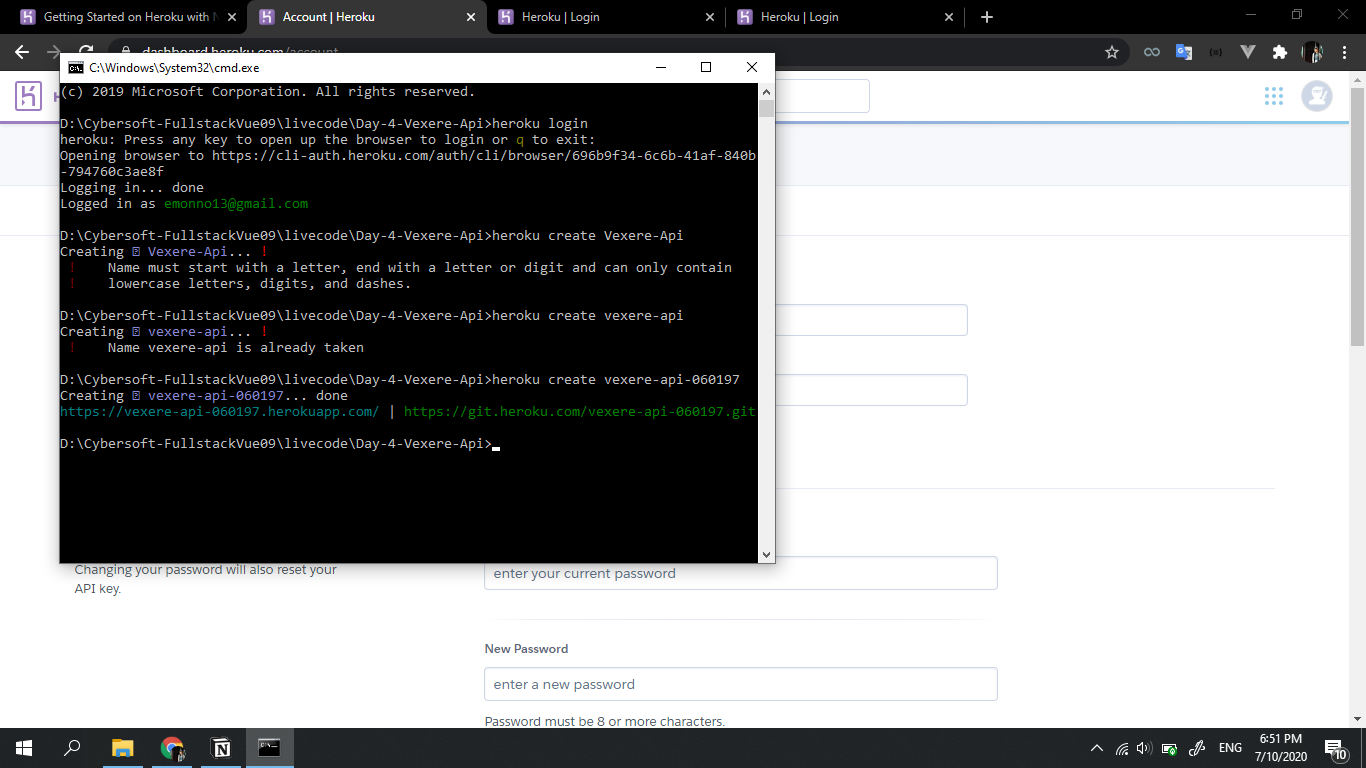Open Chrome's three-dot menu
Viewport: 1366px width, 768px height.
point(1345,51)
